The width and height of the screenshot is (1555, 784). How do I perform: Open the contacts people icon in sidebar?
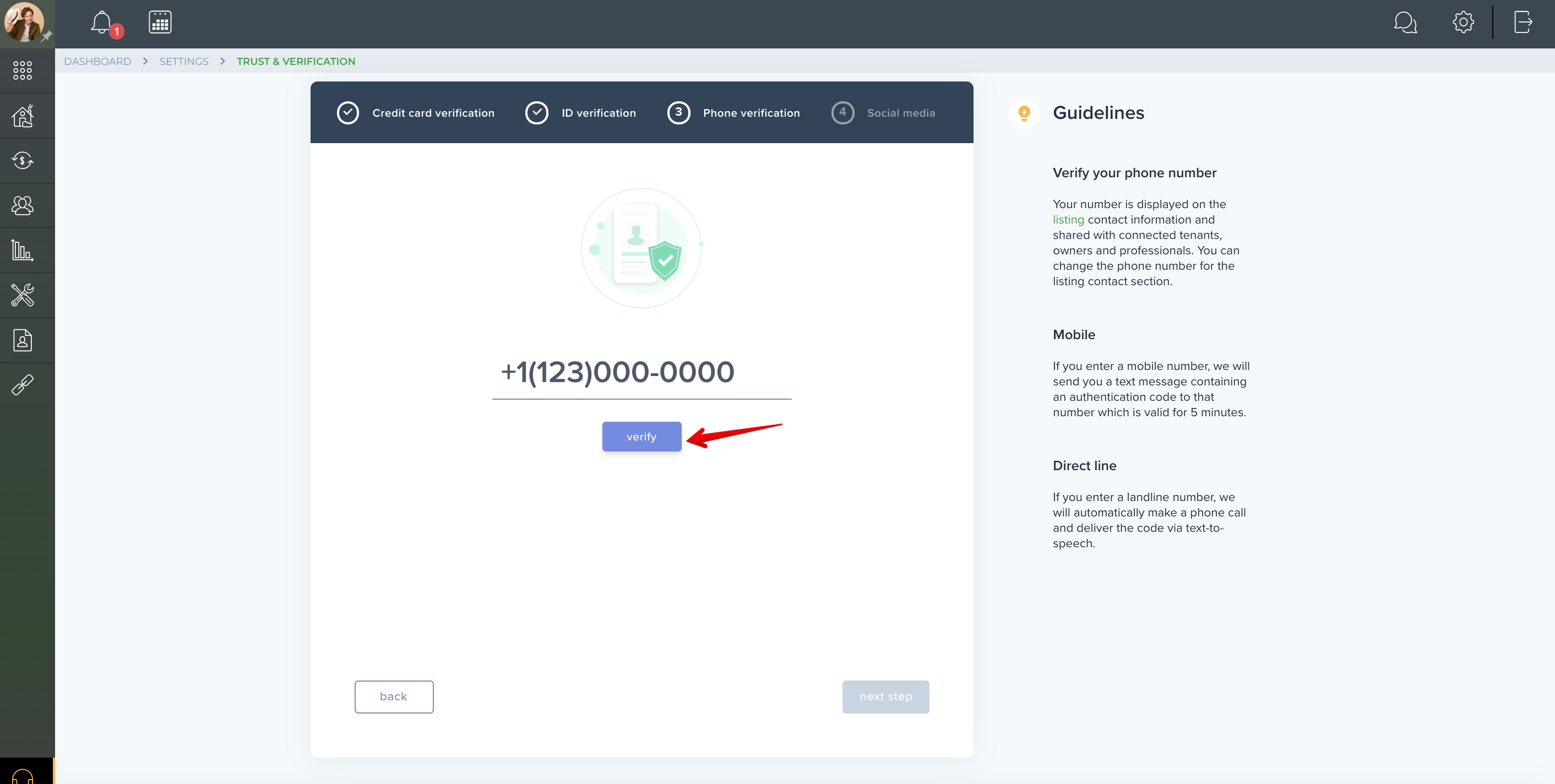(x=23, y=206)
